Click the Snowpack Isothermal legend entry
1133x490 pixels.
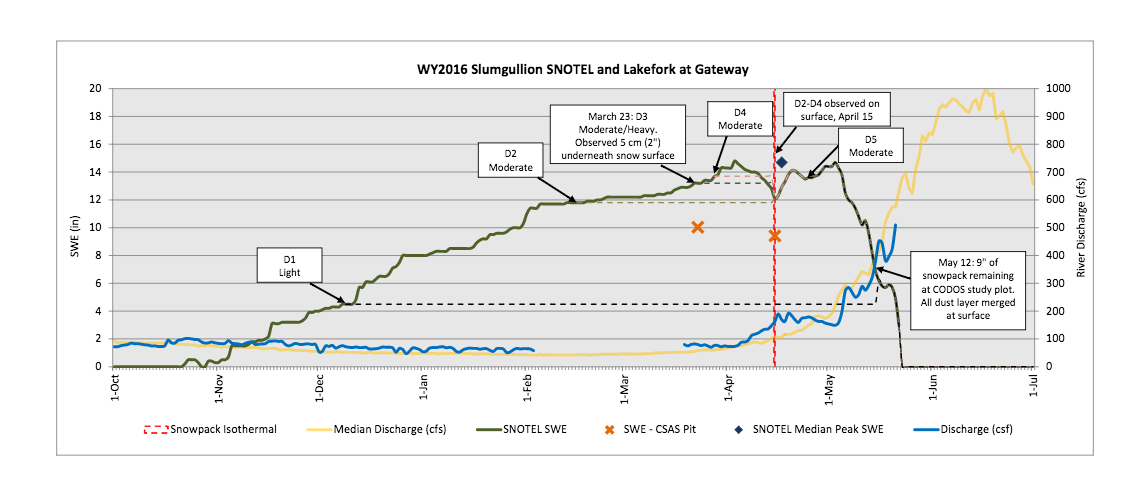tap(210, 429)
